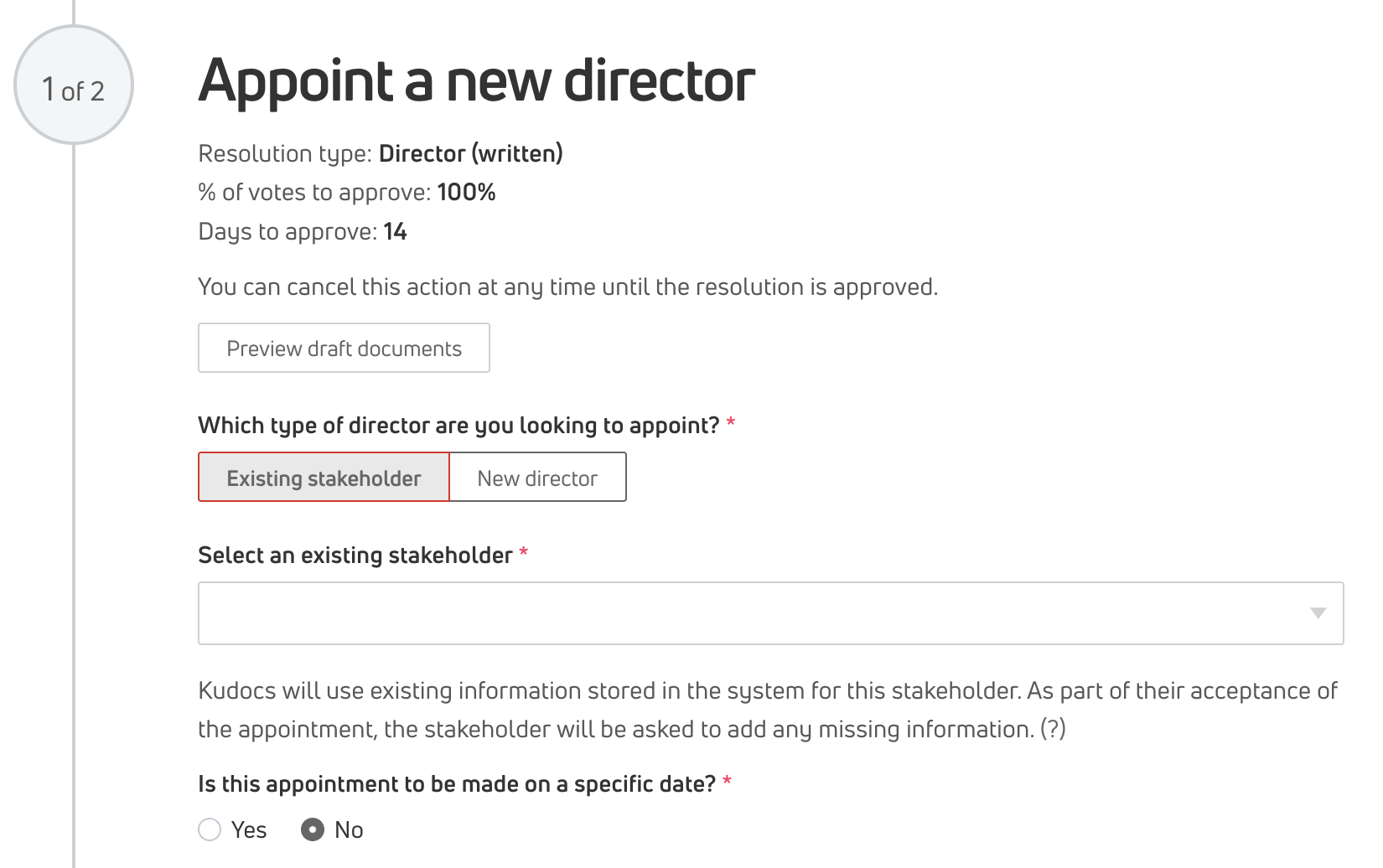Click the "Director (written)" resolution type value
1383x868 pixels.
tap(470, 154)
